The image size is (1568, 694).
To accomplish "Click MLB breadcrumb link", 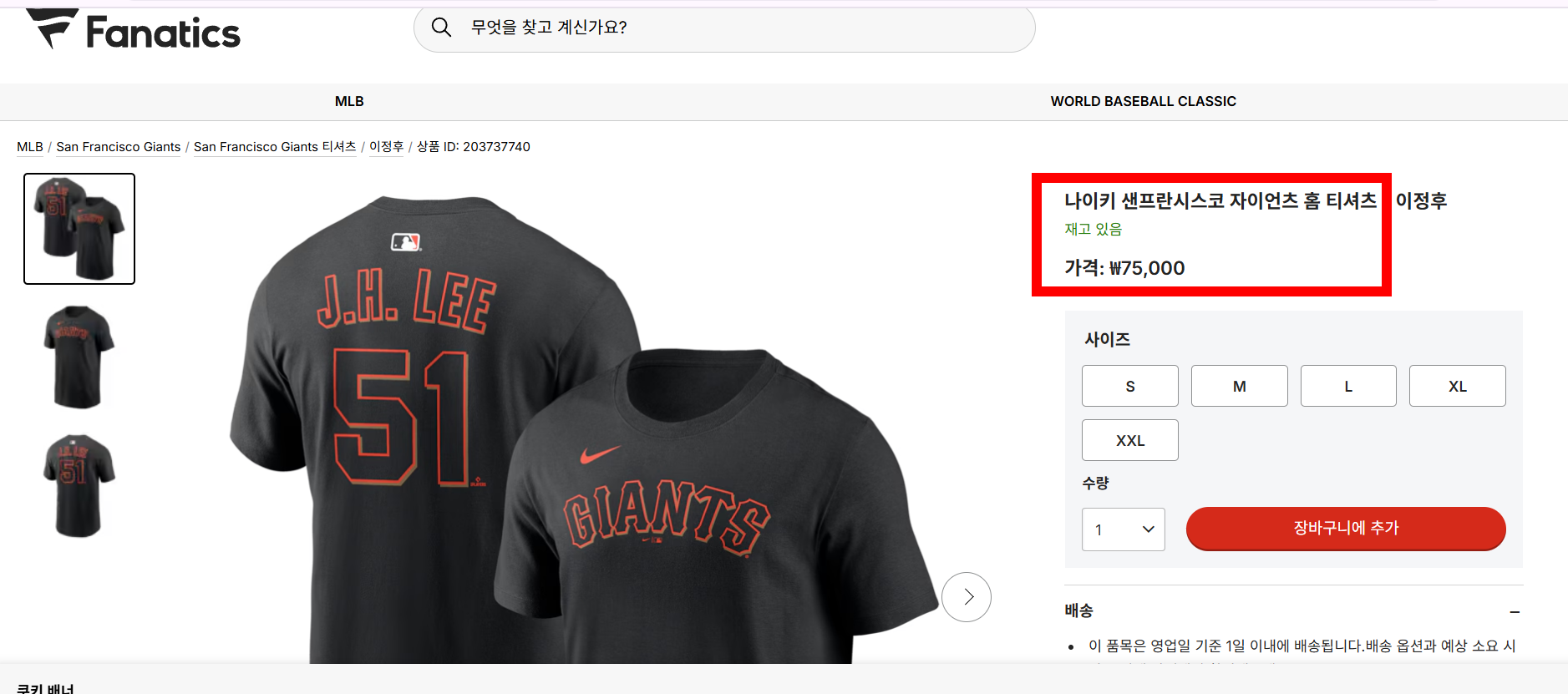I will point(30,147).
